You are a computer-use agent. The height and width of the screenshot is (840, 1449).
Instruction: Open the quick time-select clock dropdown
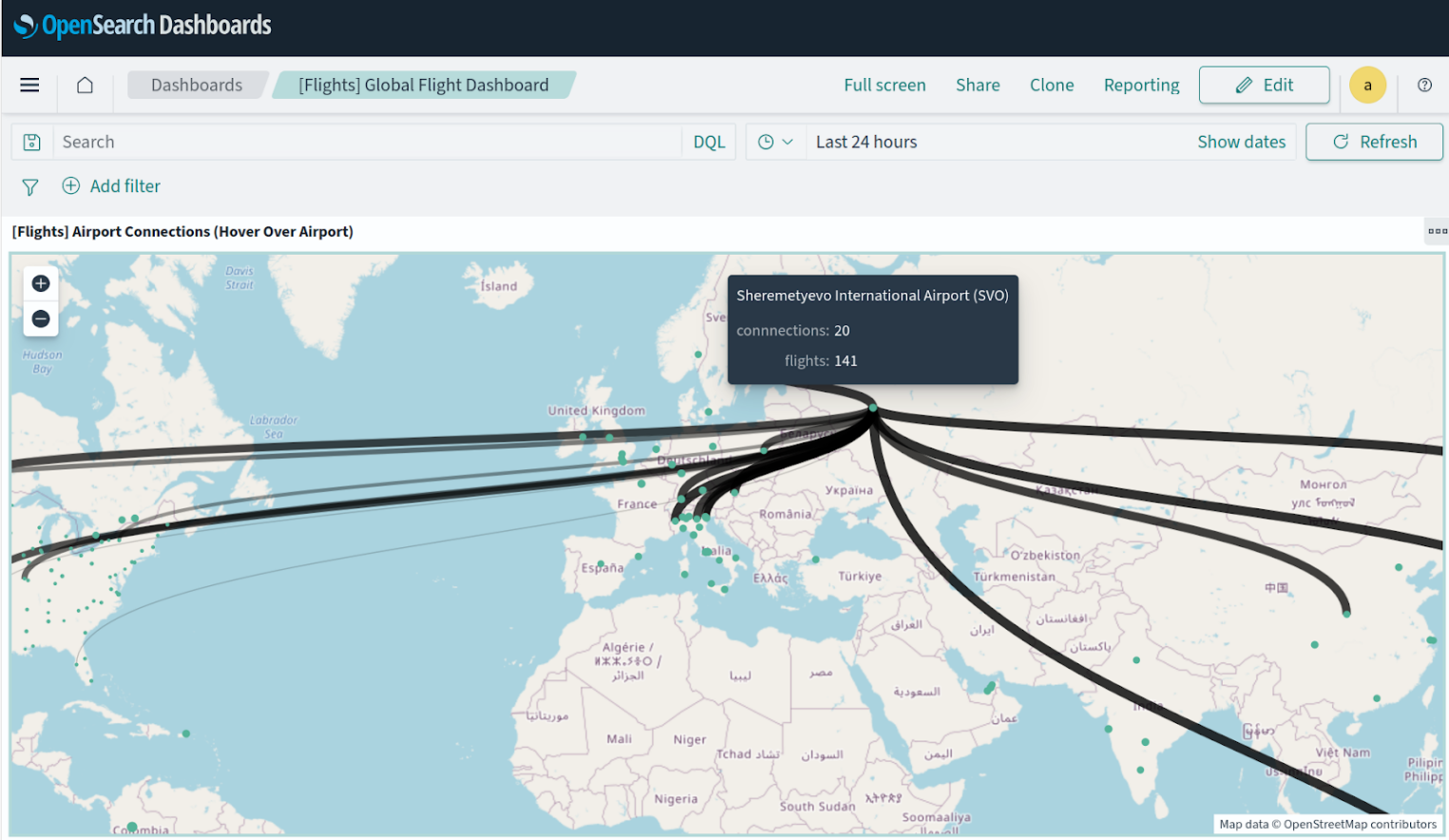(775, 141)
